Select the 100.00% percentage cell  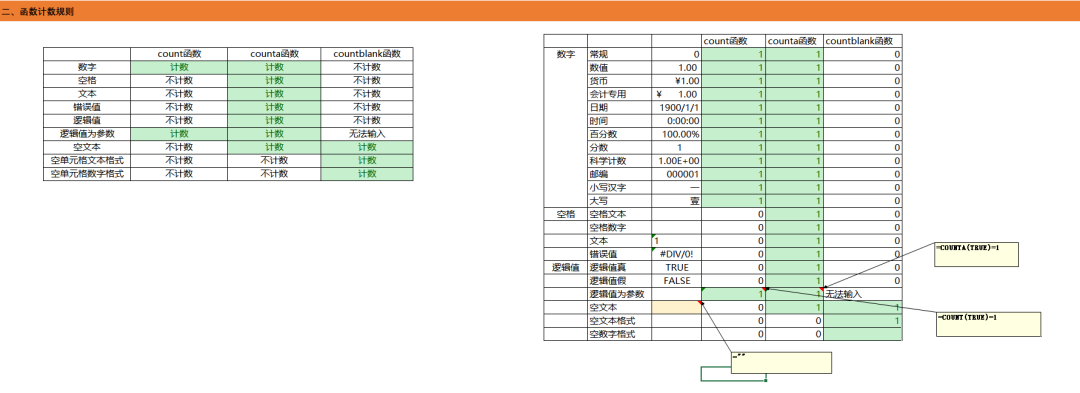tap(676, 134)
